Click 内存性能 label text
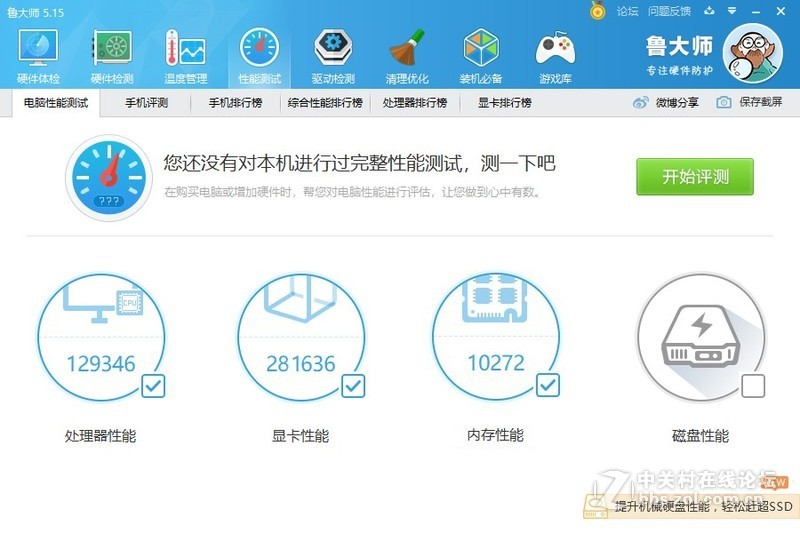Image resolution: width=800 pixels, height=533 pixels. [x=495, y=435]
